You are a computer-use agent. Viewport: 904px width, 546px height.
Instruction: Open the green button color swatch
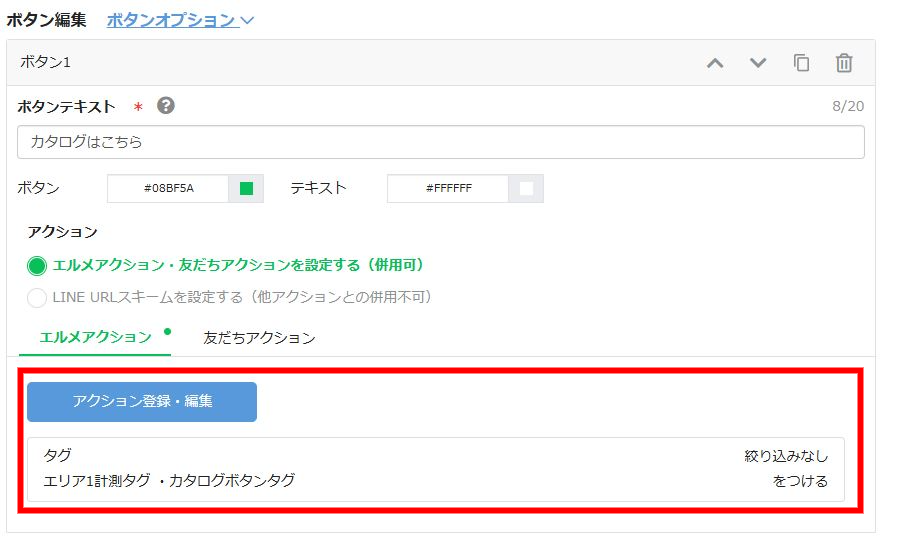click(x=246, y=188)
